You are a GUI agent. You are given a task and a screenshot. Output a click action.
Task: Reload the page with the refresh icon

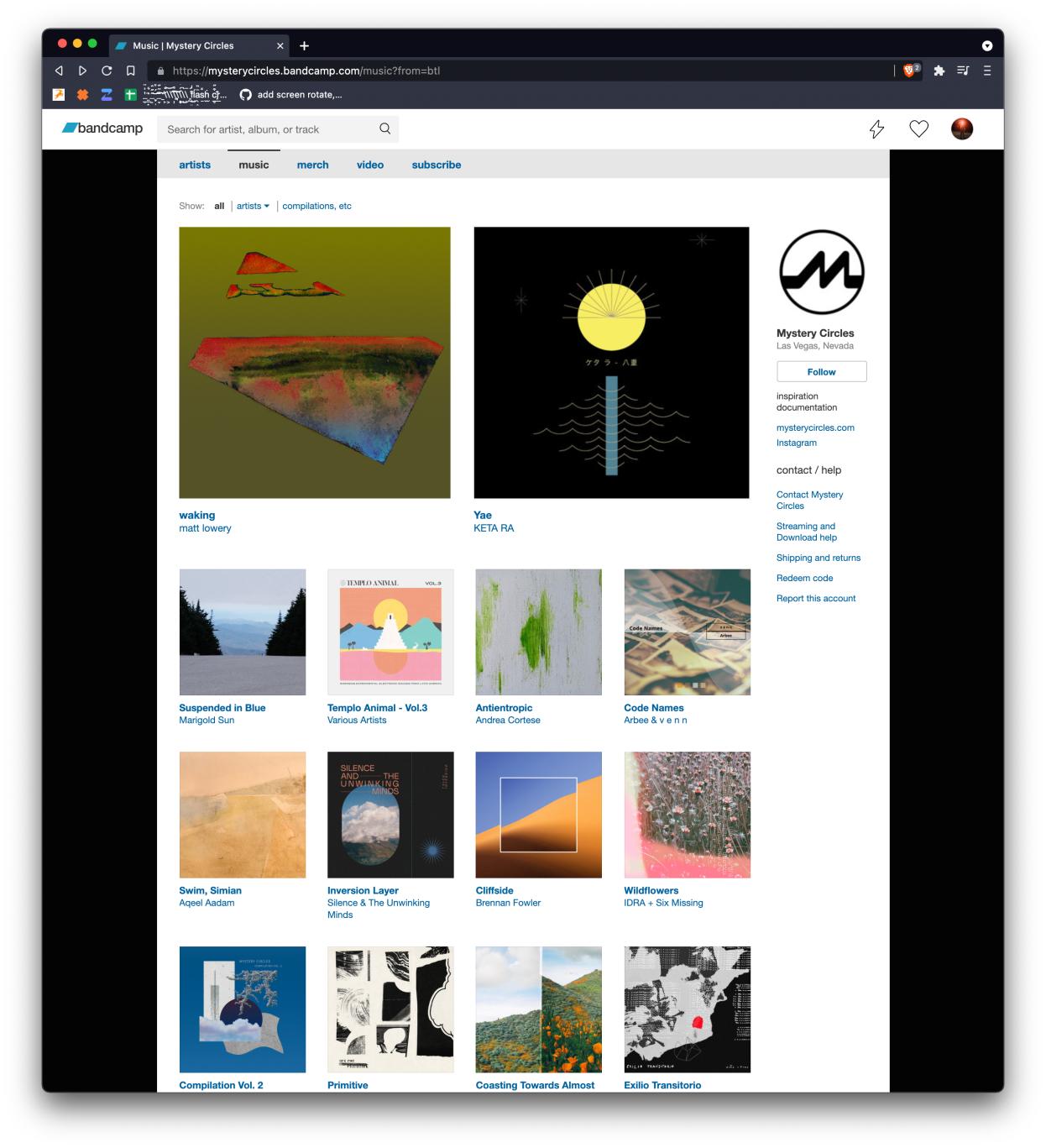click(107, 71)
